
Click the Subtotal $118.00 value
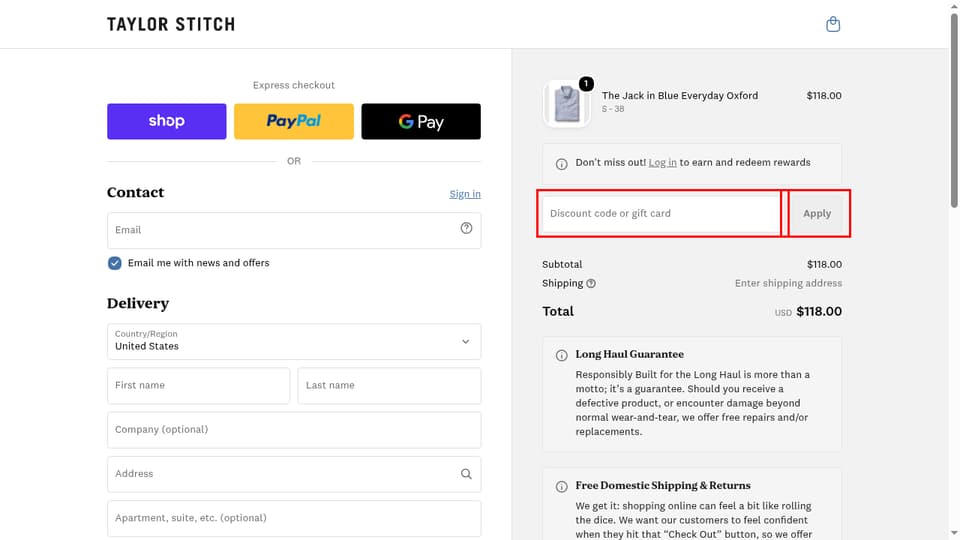(824, 264)
